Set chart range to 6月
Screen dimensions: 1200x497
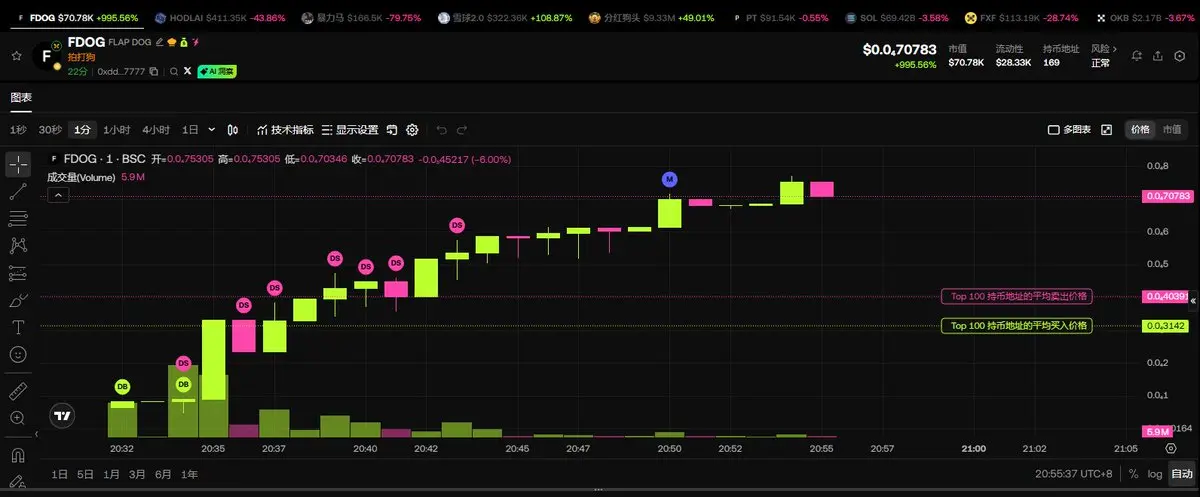pyautogui.click(x=164, y=474)
